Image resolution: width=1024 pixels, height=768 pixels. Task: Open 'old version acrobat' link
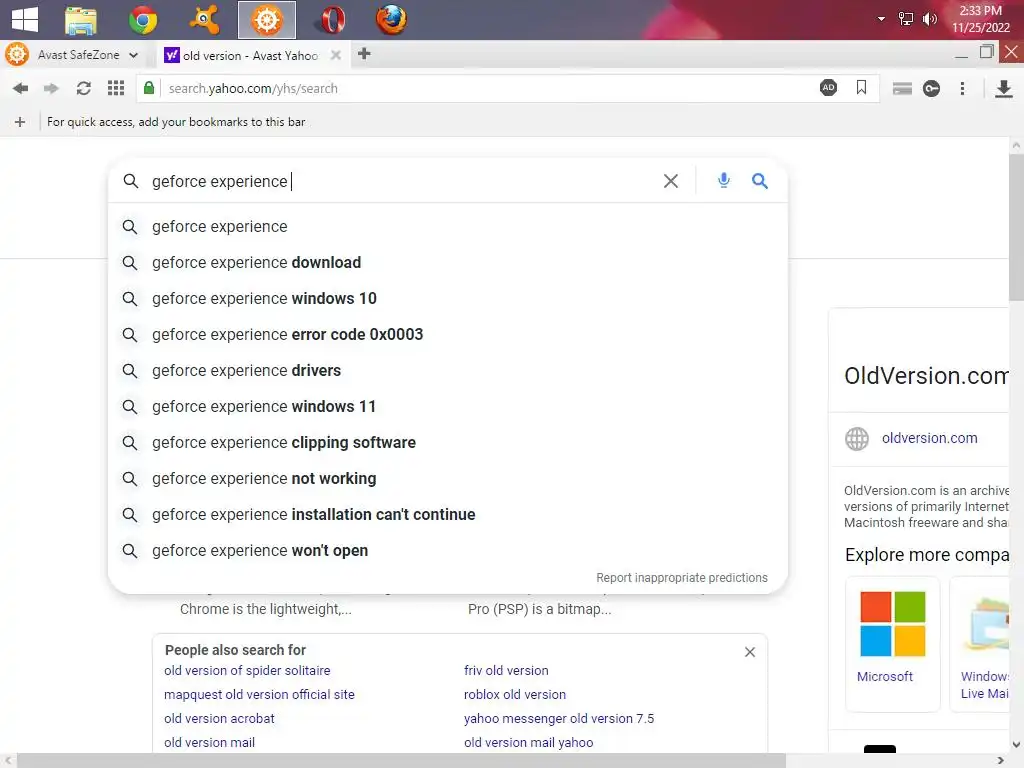219,718
